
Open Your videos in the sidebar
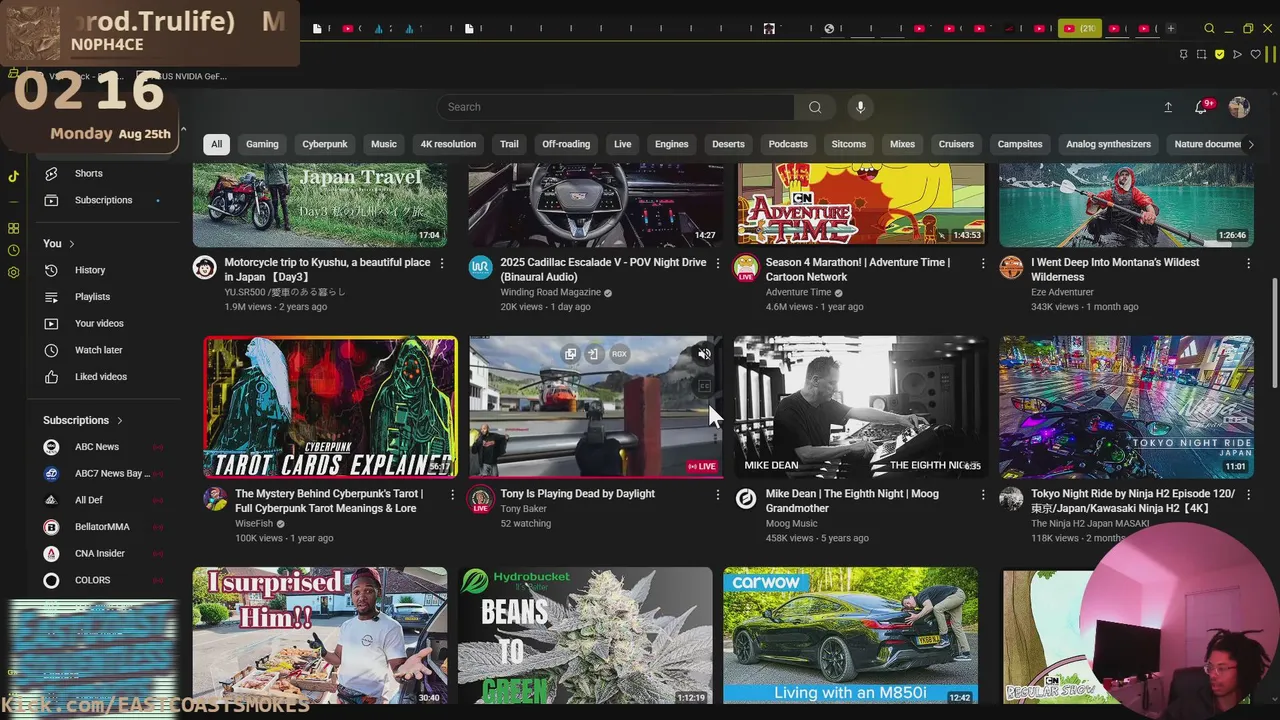click(x=103, y=323)
